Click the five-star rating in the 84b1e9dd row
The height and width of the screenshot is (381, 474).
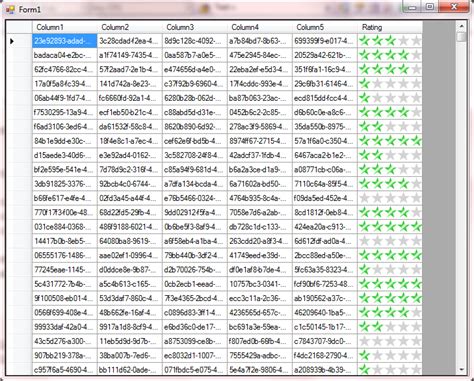click(390, 141)
